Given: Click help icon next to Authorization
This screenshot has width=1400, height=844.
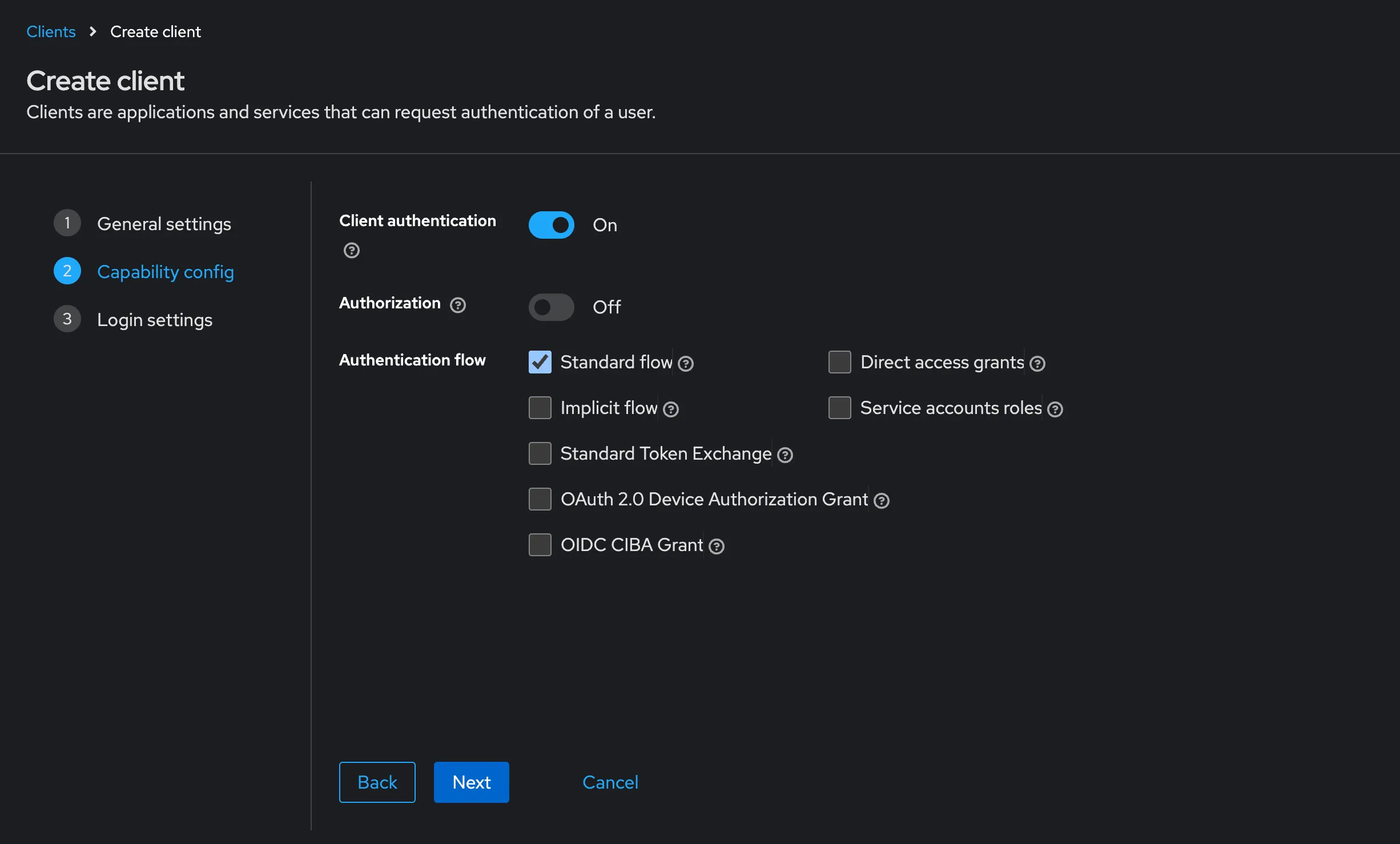Looking at the screenshot, I should [x=458, y=305].
